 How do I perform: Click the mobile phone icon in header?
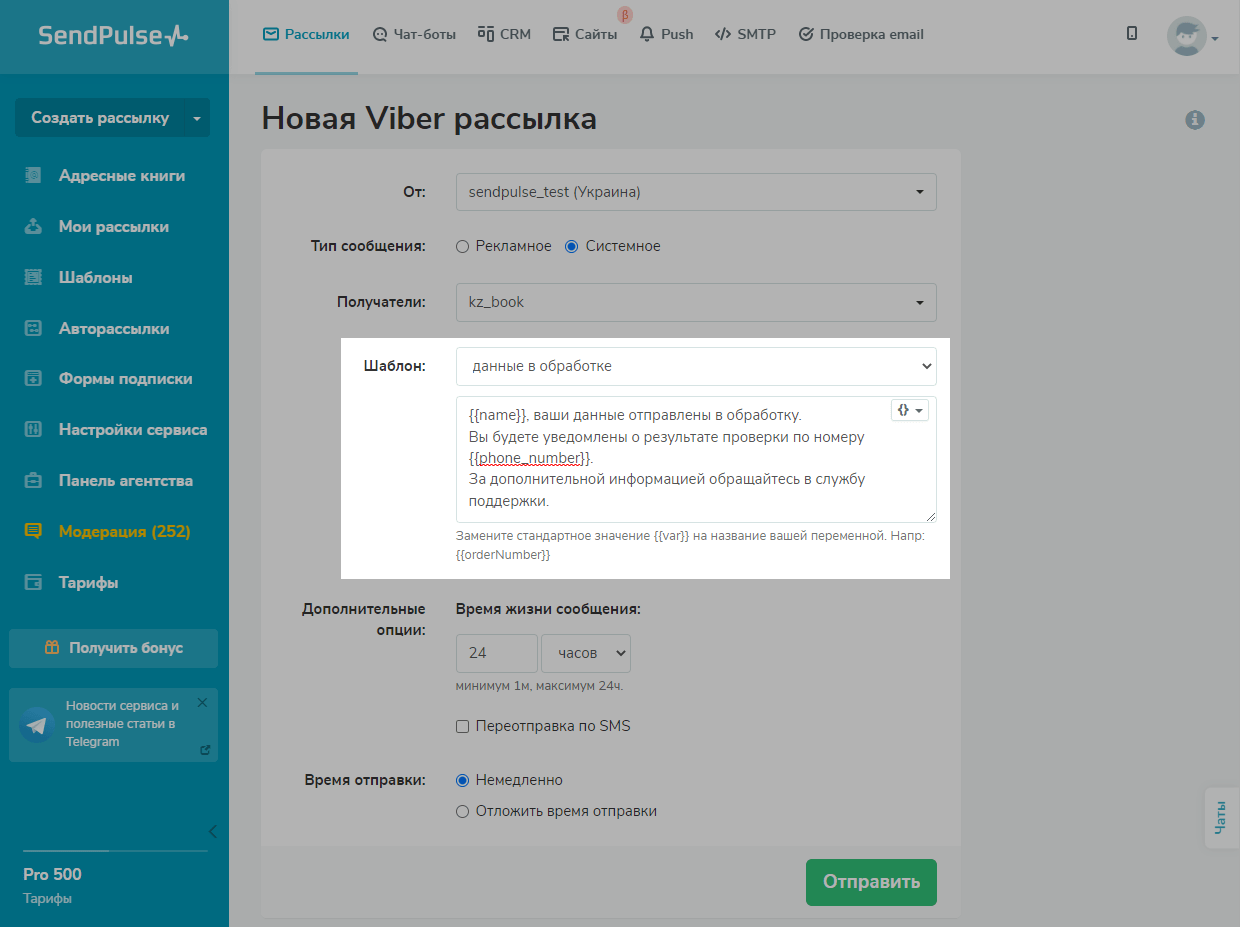(1132, 33)
